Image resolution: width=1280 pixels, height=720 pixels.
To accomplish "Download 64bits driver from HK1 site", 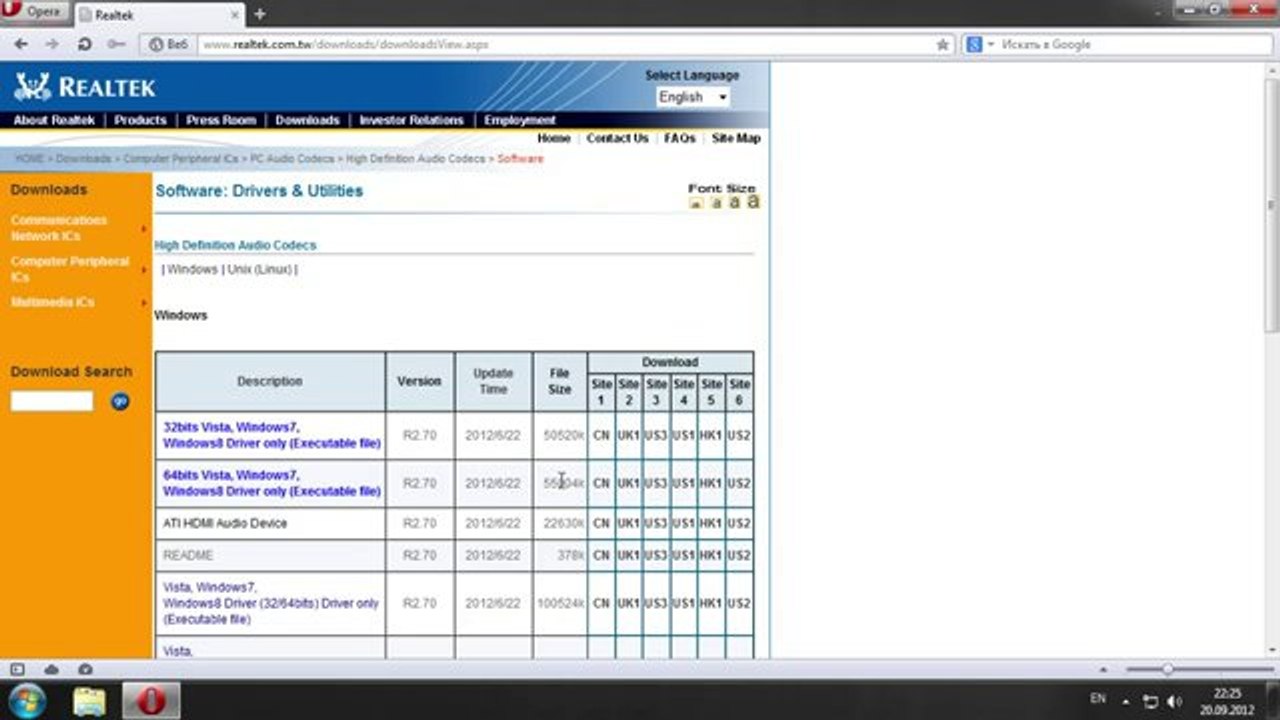I will [x=711, y=483].
